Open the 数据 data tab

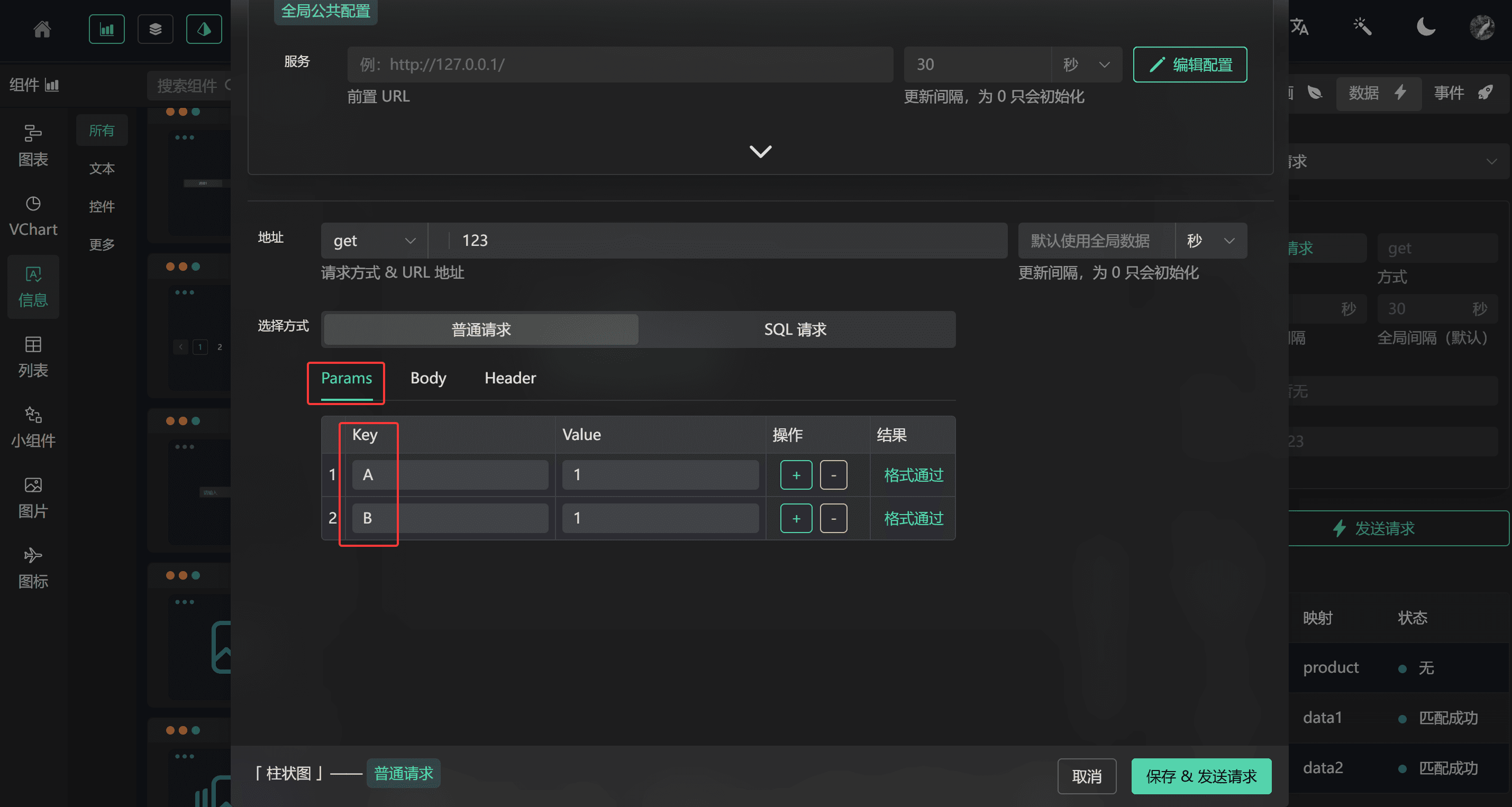tap(1378, 93)
